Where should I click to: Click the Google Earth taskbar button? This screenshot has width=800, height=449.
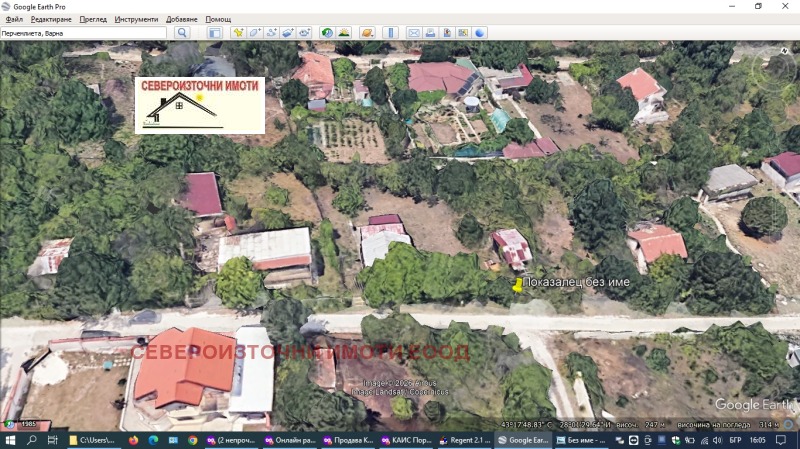coord(523,440)
